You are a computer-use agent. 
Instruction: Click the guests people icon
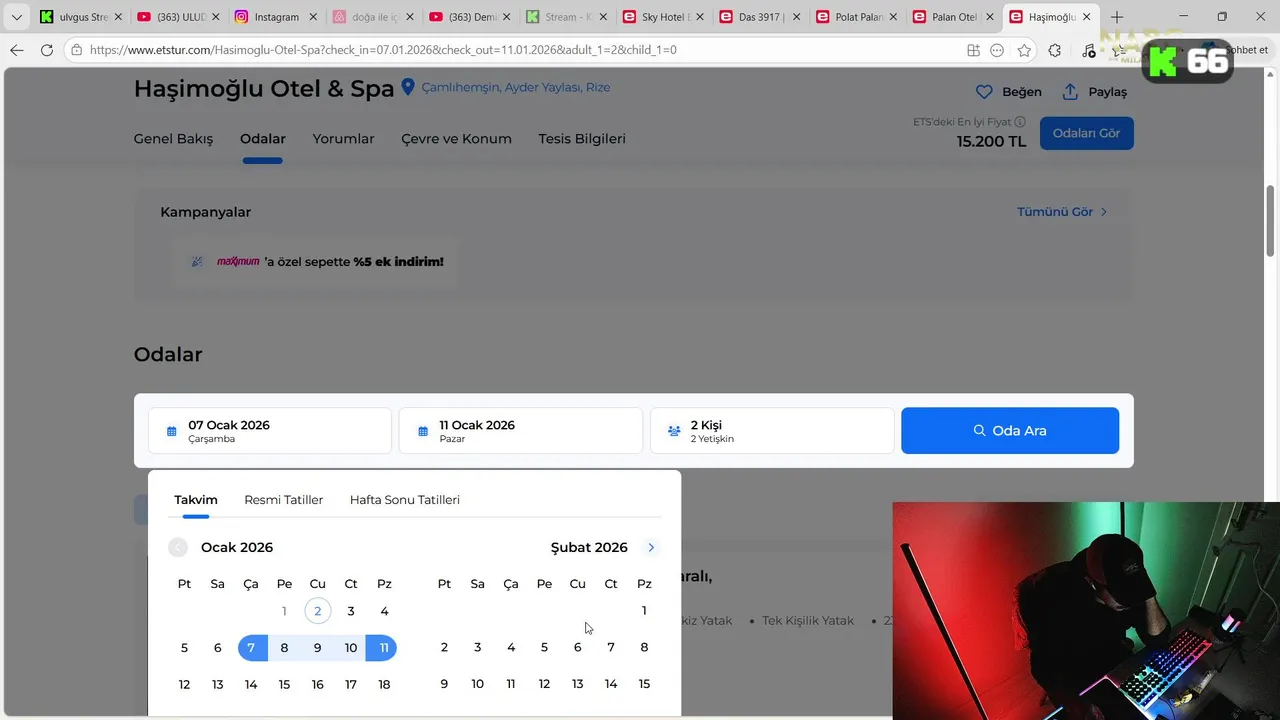tap(674, 431)
